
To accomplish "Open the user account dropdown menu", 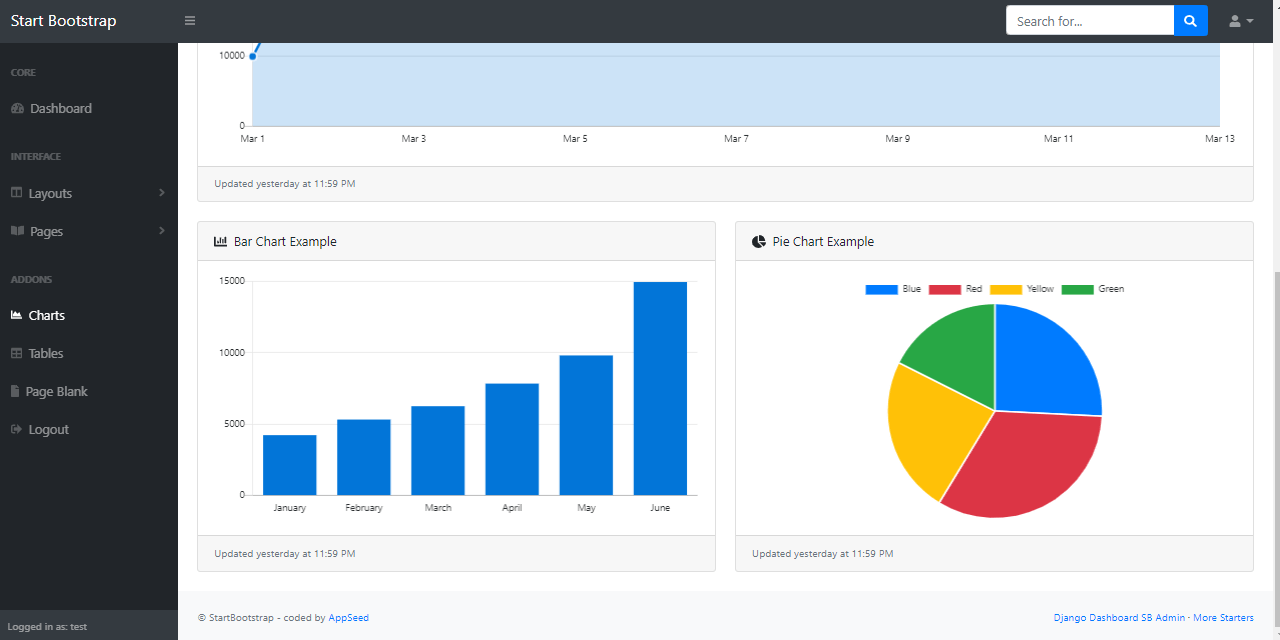I will click(x=1240, y=21).
